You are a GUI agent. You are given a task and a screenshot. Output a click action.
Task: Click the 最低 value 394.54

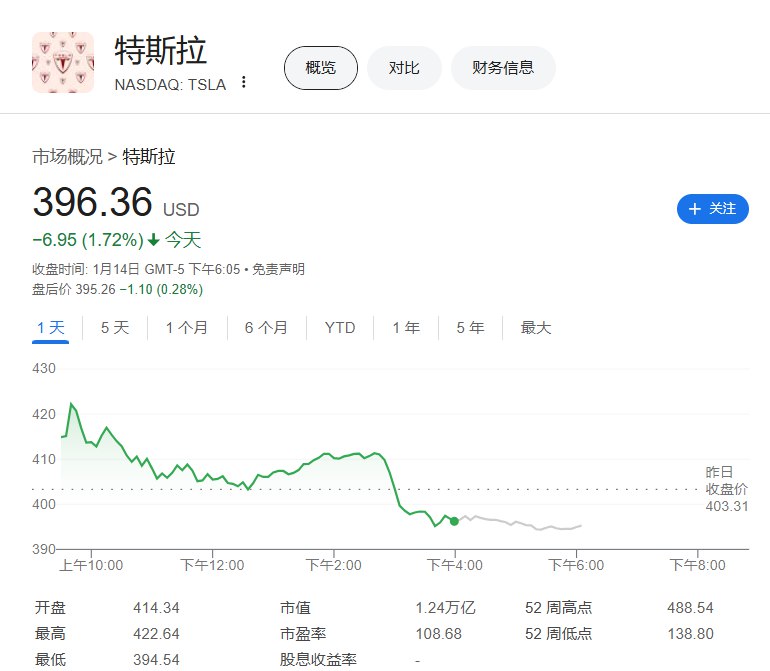pyautogui.click(x=156, y=660)
